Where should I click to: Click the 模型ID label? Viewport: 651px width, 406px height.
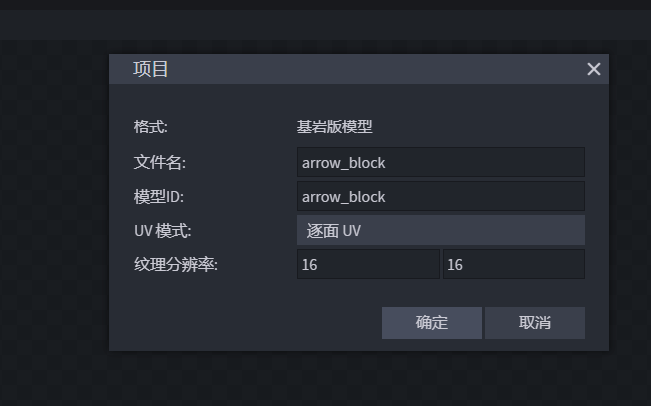(x=159, y=196)
